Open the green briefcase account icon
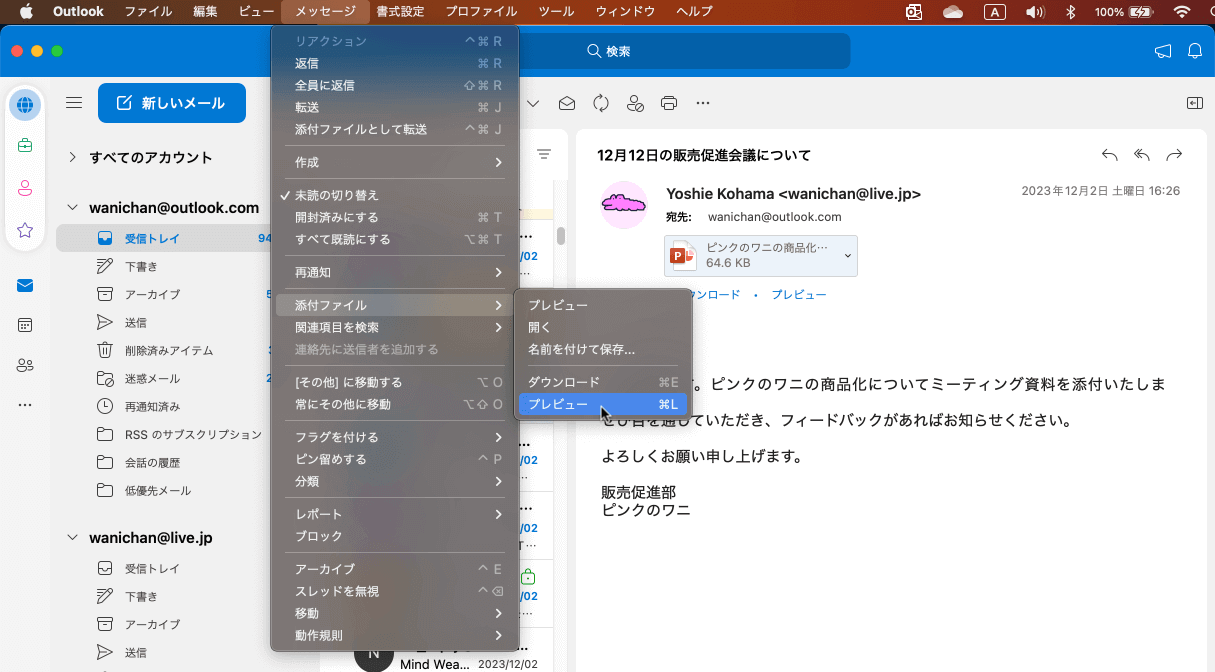 [x=25, y=146]
